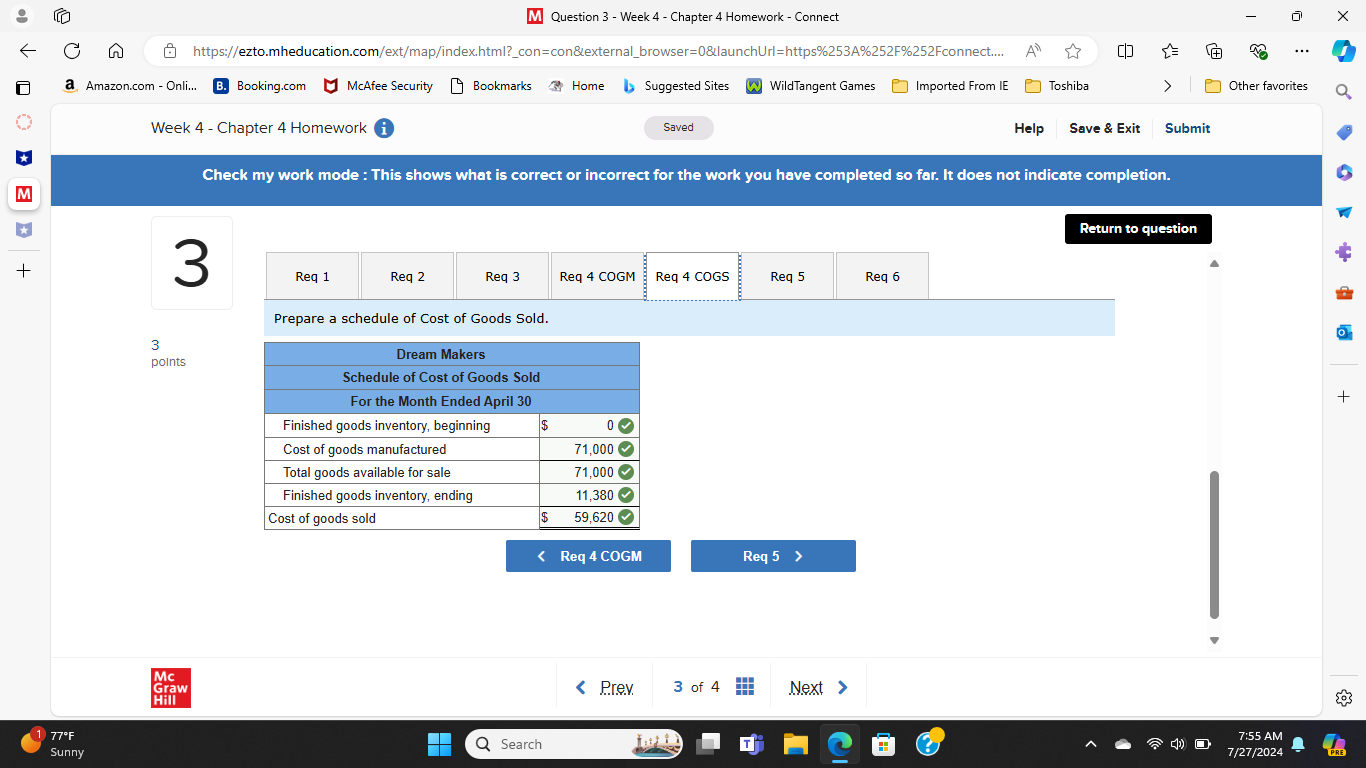Open the Amazon.com favorite
1366x768 pixels.
tap(130, 86)
